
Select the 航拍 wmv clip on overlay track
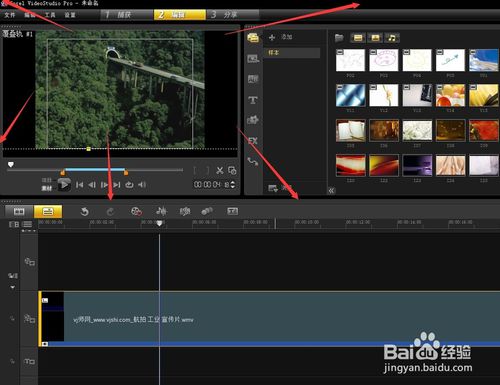269,319
